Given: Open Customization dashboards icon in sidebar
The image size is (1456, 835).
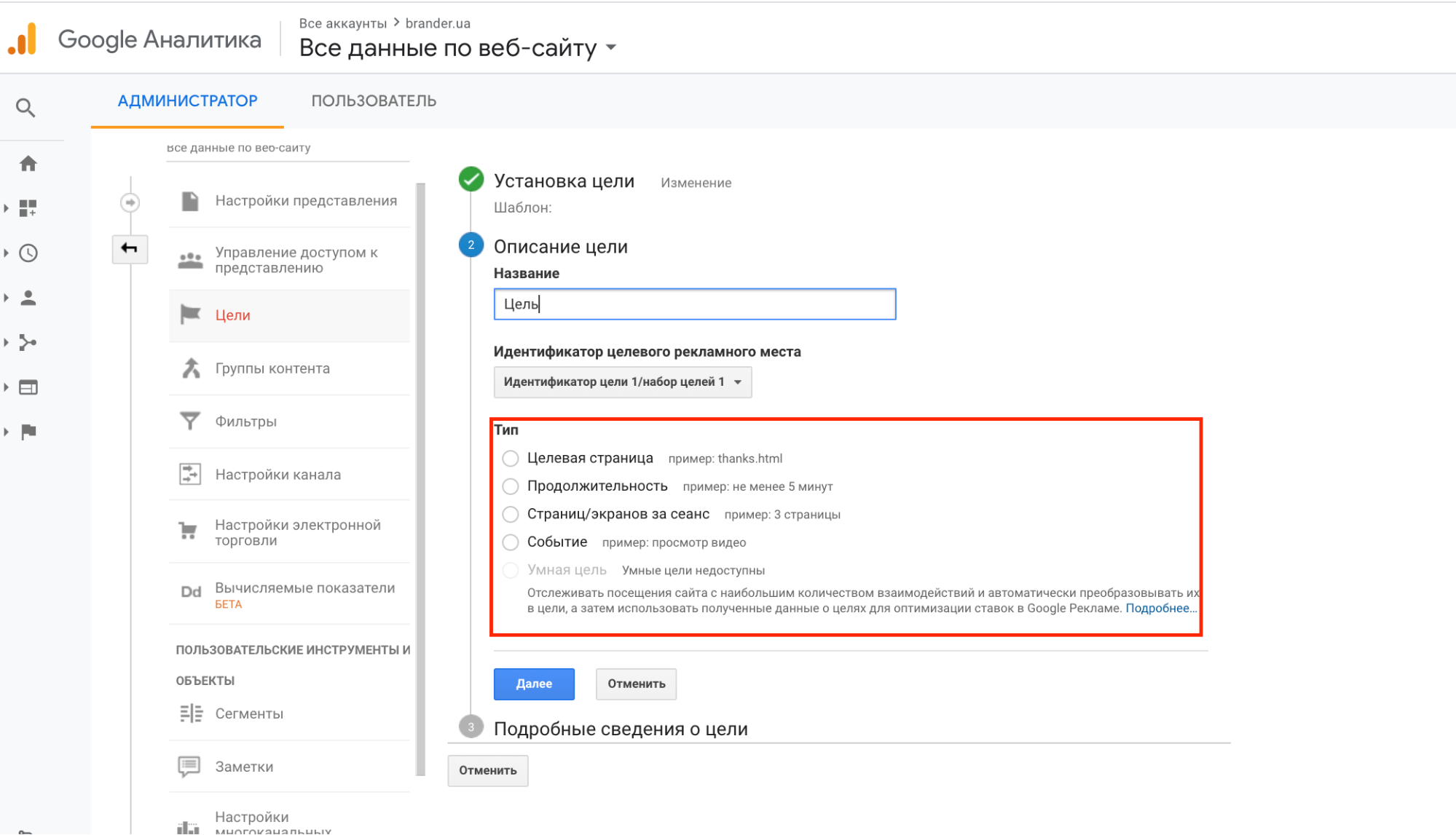Looking at the screenshot, I should 28,208.
